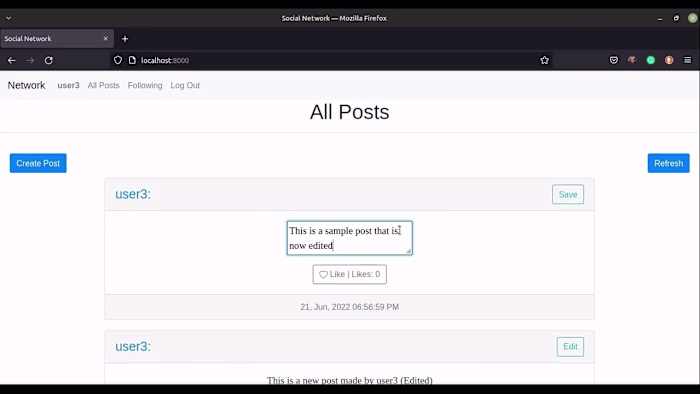The height and width of the screenshot is (394, 700).
Task: Click the textarea resize handle corner
Action: pos(408,251)
